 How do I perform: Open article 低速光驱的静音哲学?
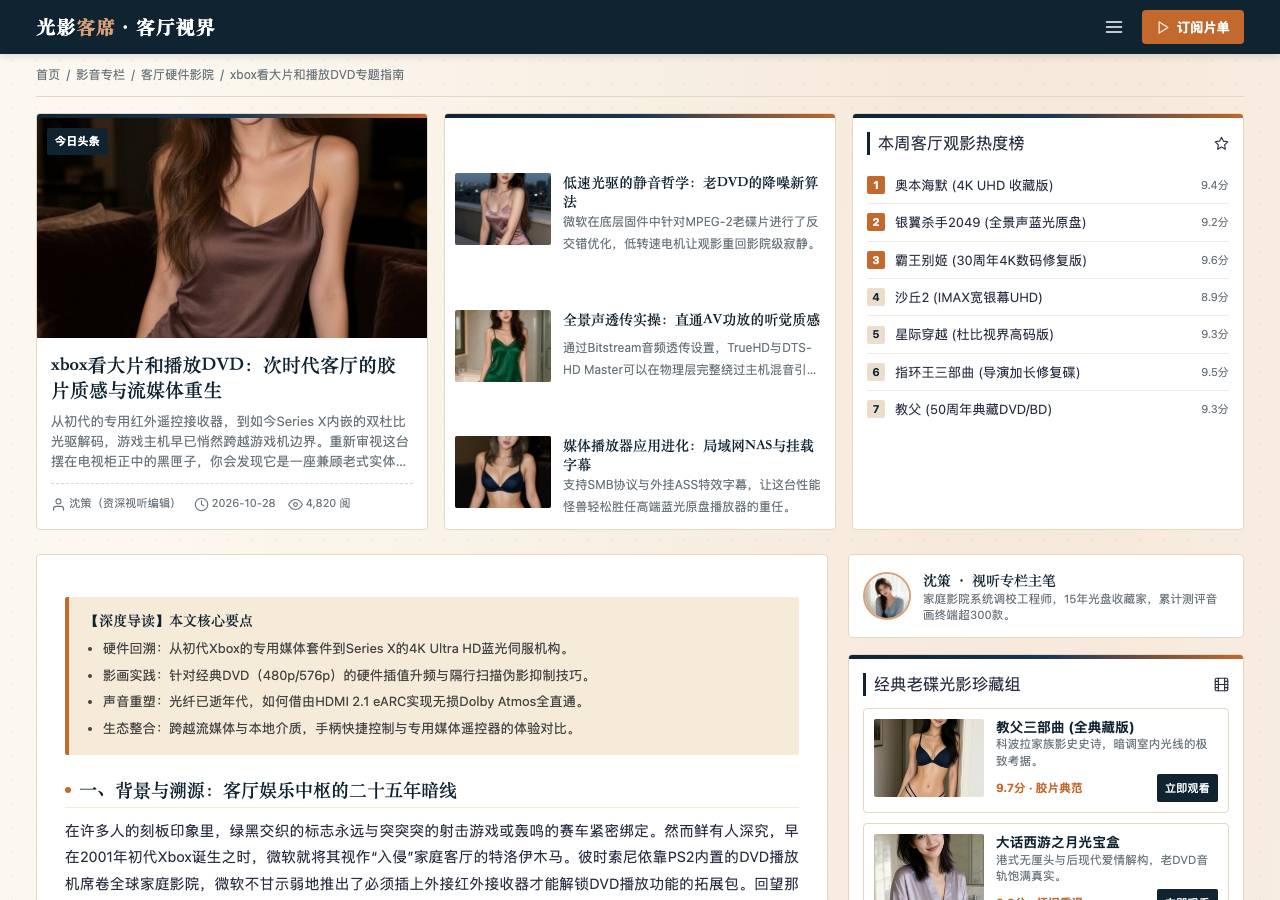pos(691,192)
